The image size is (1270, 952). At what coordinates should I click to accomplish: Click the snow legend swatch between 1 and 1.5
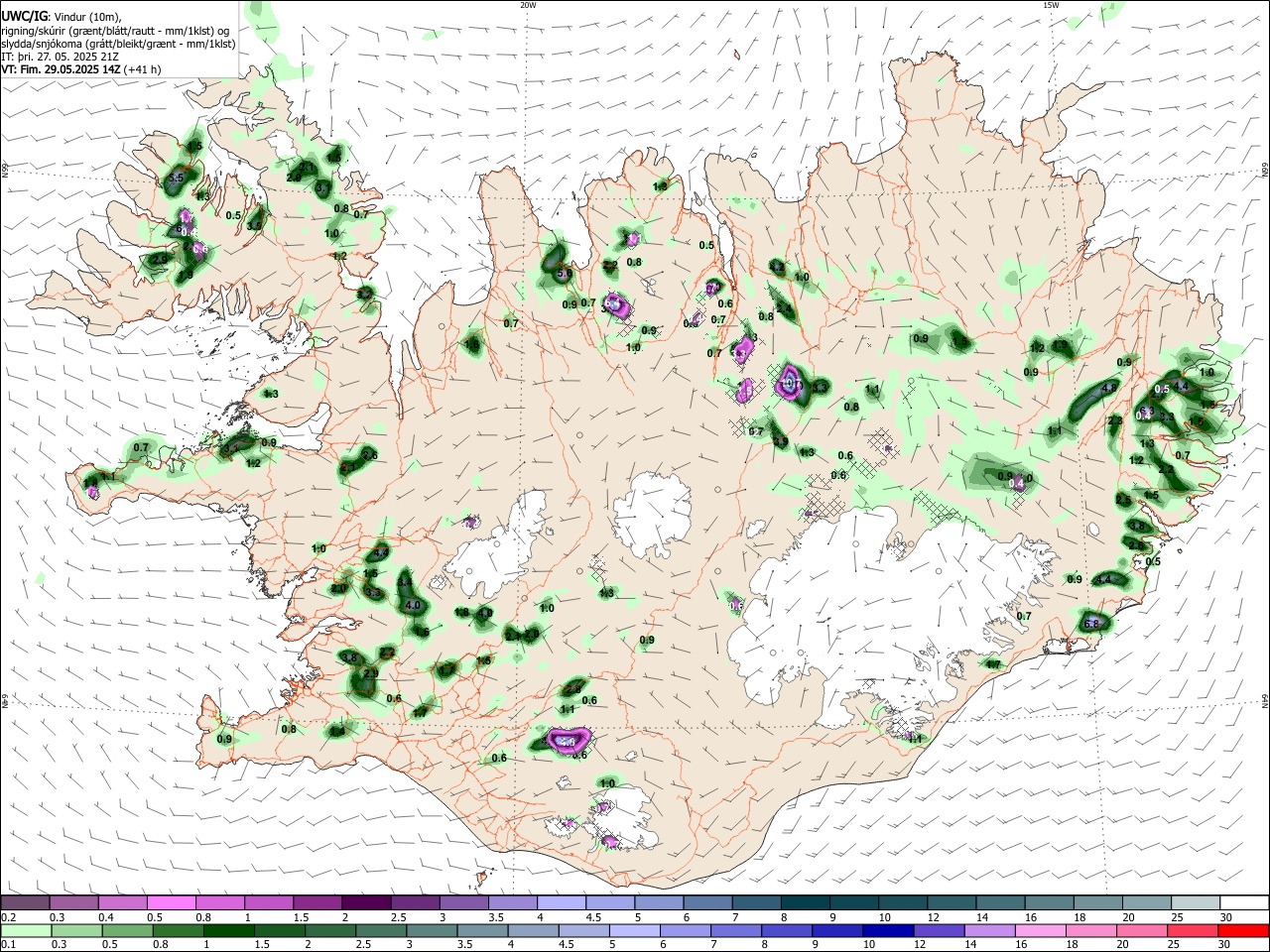tap(269, 902)
